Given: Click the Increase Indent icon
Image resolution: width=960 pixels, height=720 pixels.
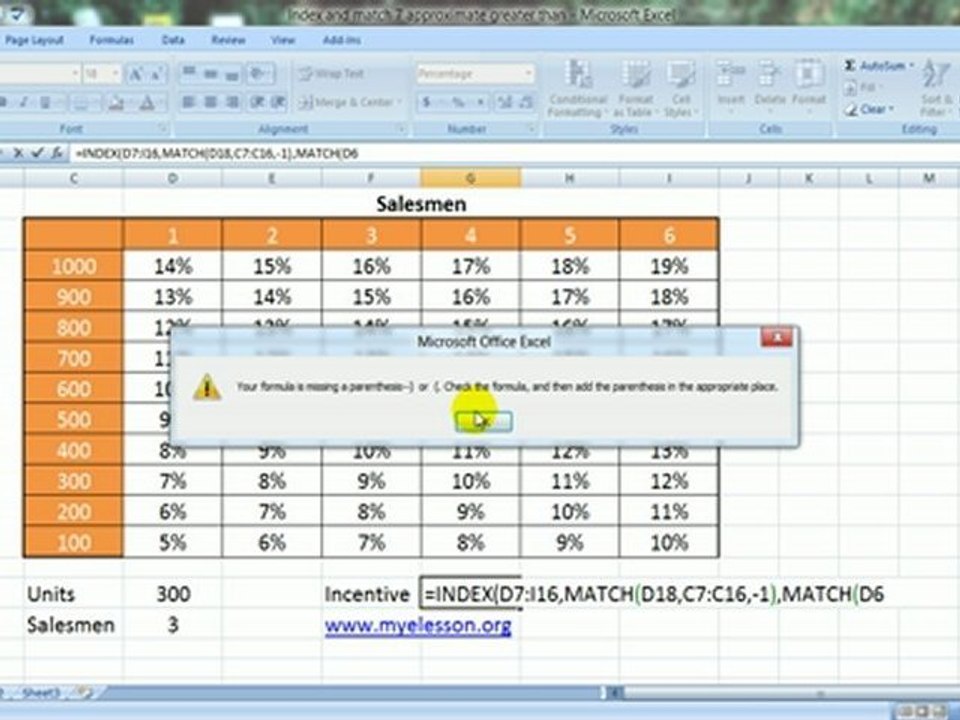Looking at the screenshot, I should click(278, 102).
